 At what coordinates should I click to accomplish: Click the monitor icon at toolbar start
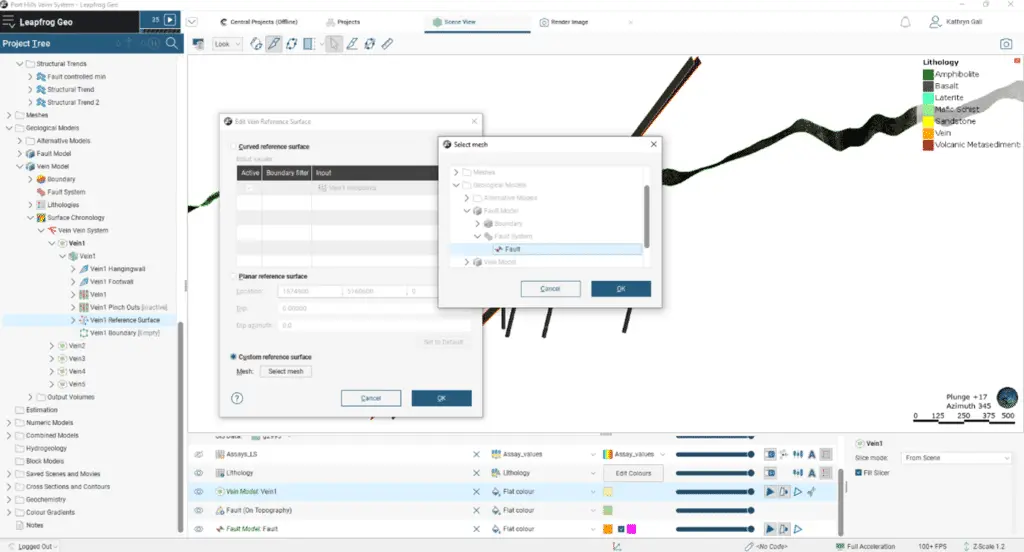[x=198, y=44]
